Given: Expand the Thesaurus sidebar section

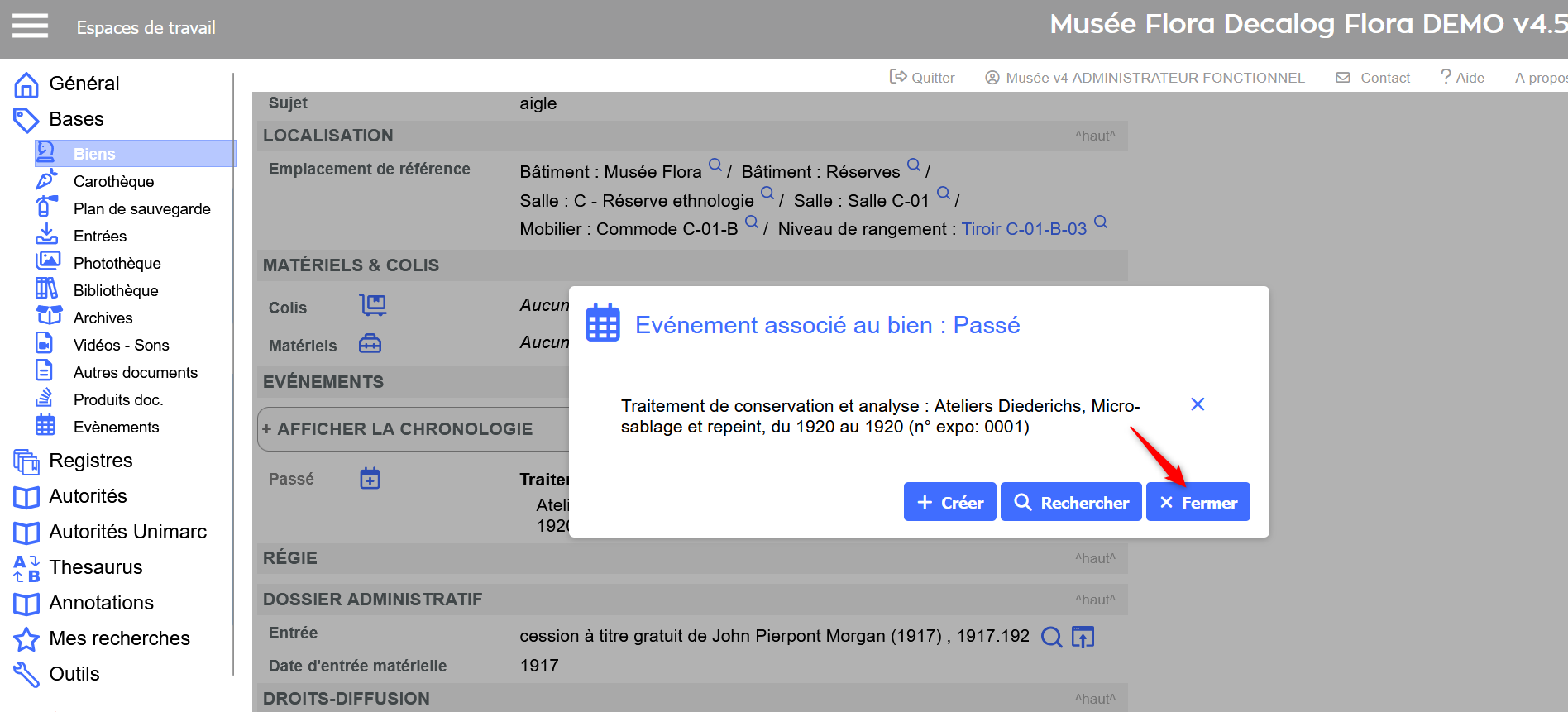Looking at the screenshot, I should point(95,567).
